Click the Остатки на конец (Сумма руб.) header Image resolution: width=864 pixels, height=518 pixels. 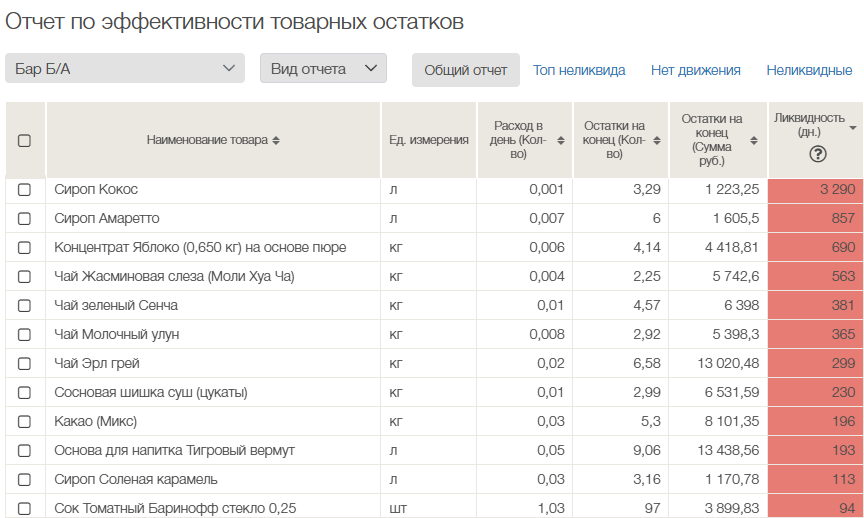(x=717, y=140)
